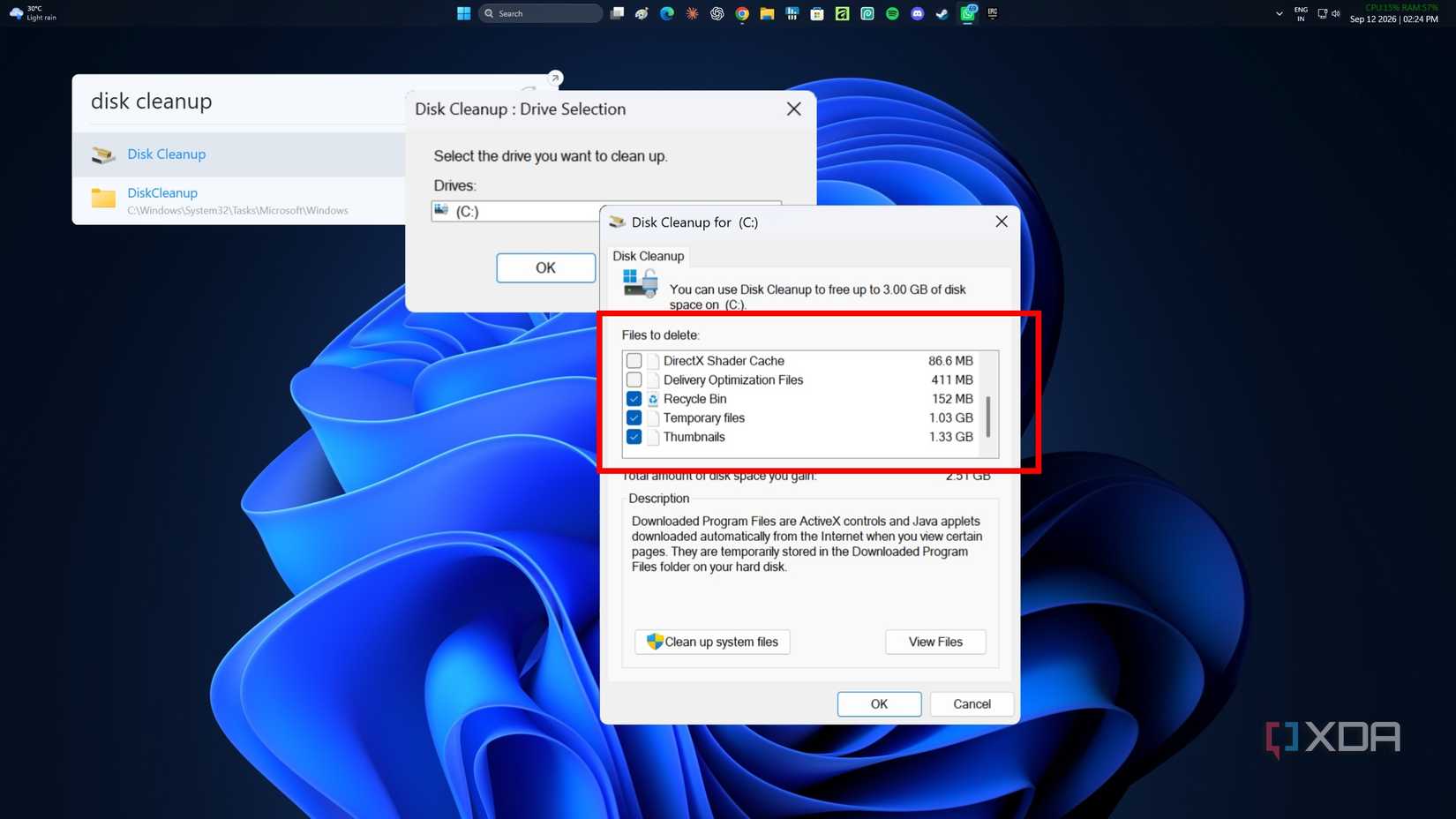Open the Windows Start menu
Image resolution: width=1456 pixels, height=819 pixels.
(463, 13)
